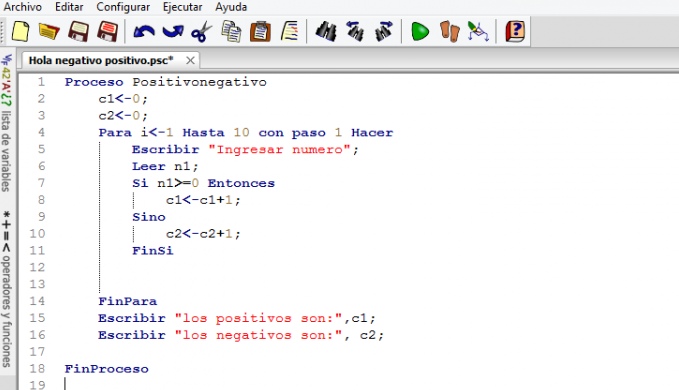Click the FinProceso keyword
The width and height of the screenshot is (679, 390).
click(x=107, y=369)
